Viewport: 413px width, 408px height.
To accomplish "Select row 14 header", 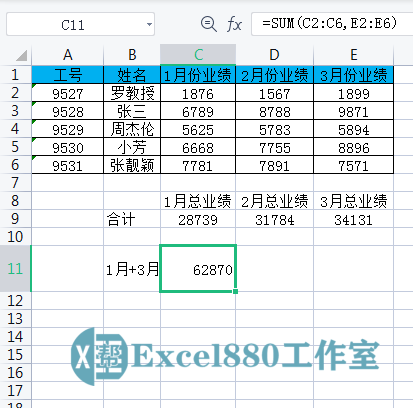I will point(15,337).
